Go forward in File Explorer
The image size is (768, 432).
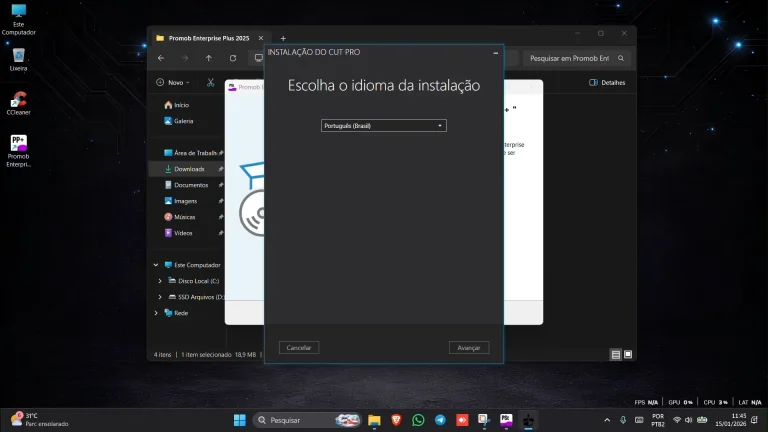point(185,58)
